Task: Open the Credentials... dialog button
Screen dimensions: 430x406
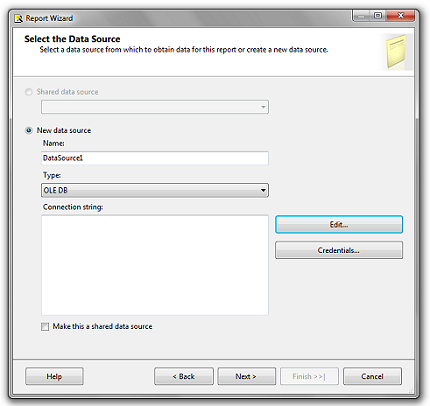Action: (339, 250)
